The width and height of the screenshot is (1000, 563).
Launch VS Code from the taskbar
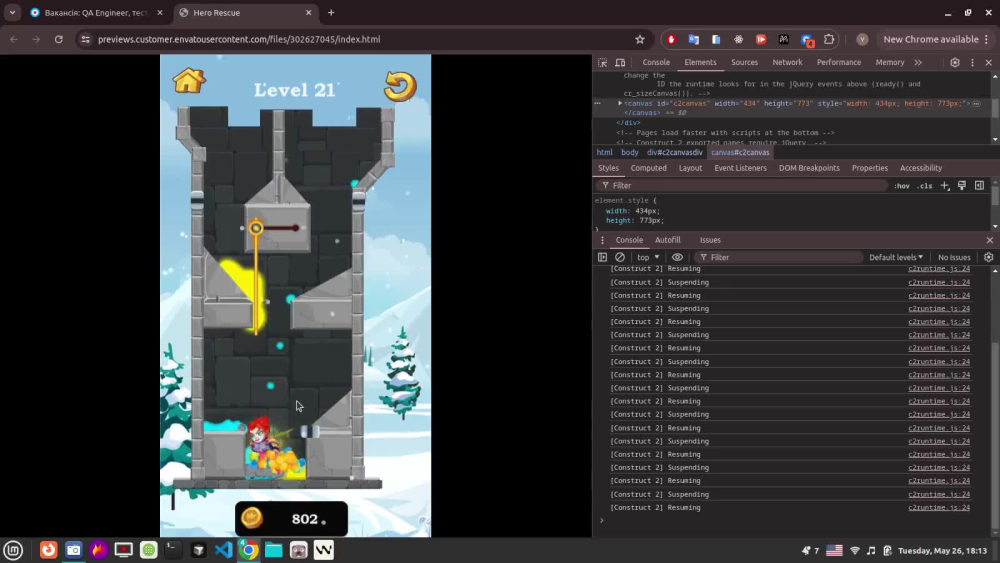224,550
